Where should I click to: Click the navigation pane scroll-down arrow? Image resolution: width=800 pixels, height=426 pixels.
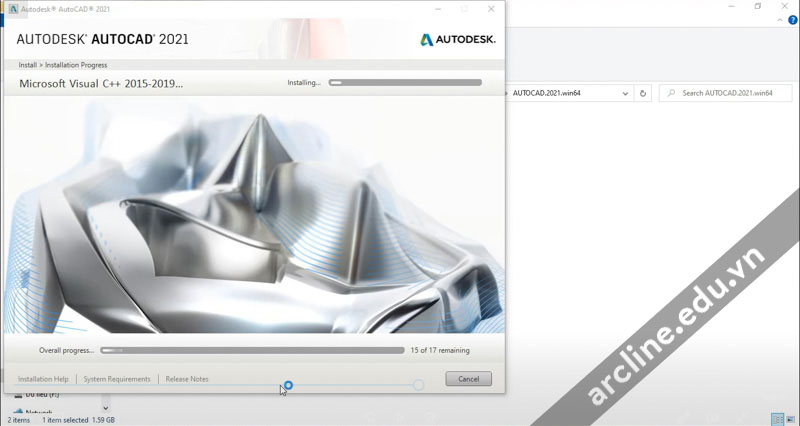click(106, 407)
